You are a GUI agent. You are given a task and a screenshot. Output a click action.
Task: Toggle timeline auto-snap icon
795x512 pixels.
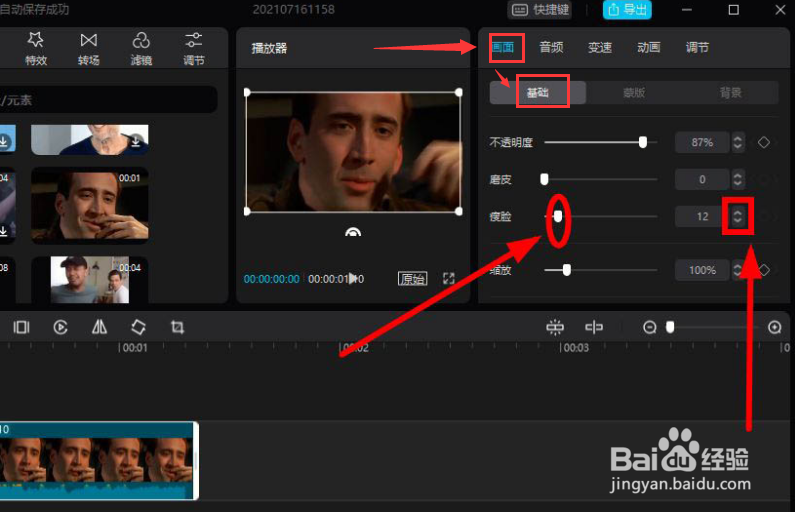(x=555, y=327)
